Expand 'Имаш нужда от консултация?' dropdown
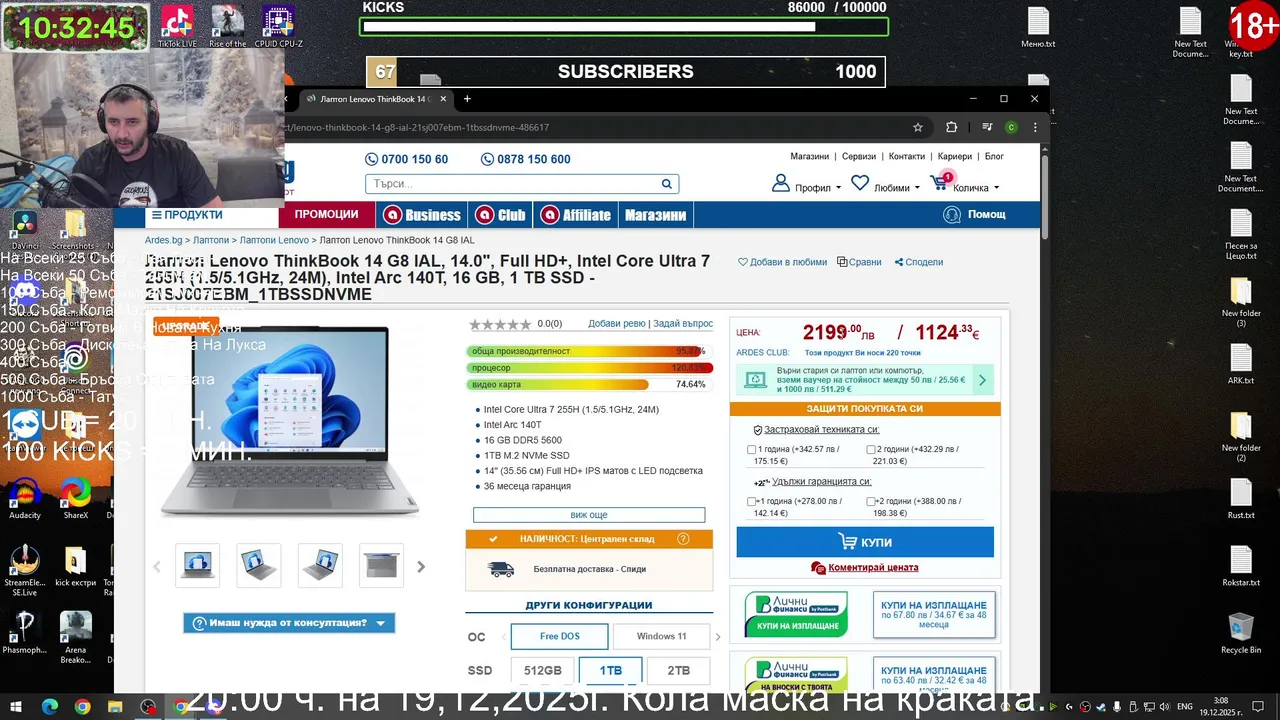1280x720 pixels. click(x=289, y=623)
